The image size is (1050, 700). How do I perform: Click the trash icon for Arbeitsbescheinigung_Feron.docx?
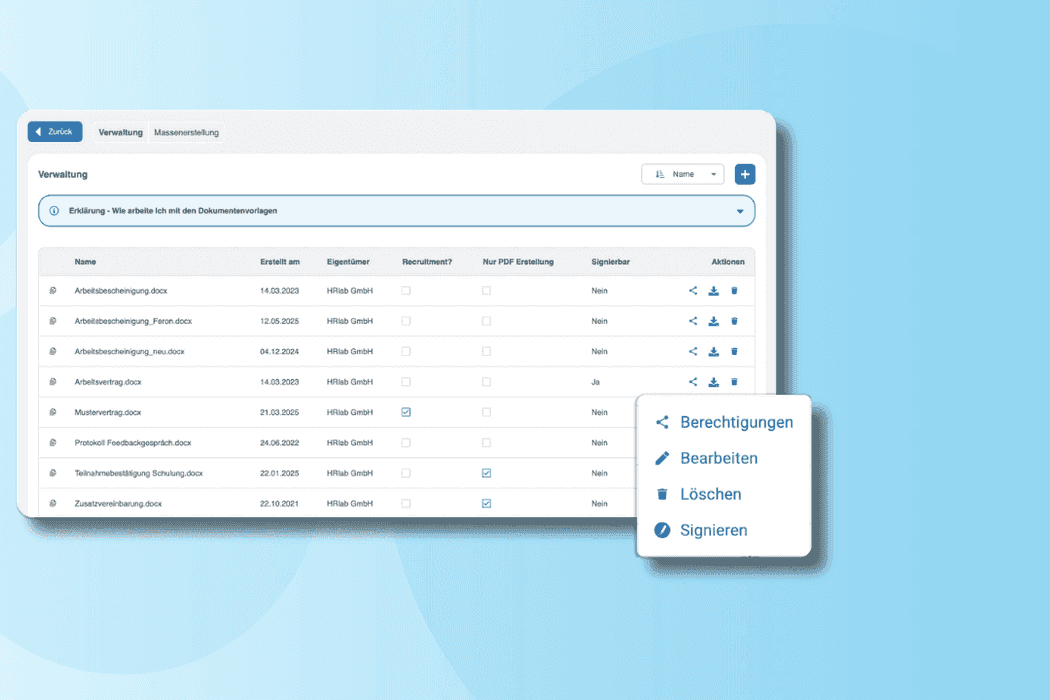click(x=735, y=321)
